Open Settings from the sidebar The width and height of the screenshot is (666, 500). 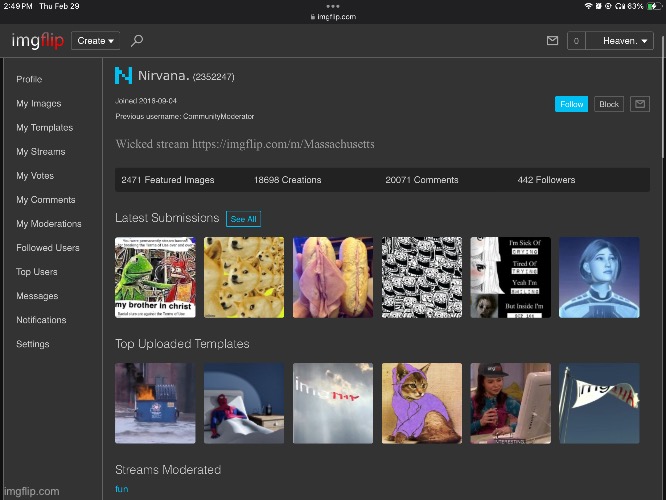coord(33,344)
